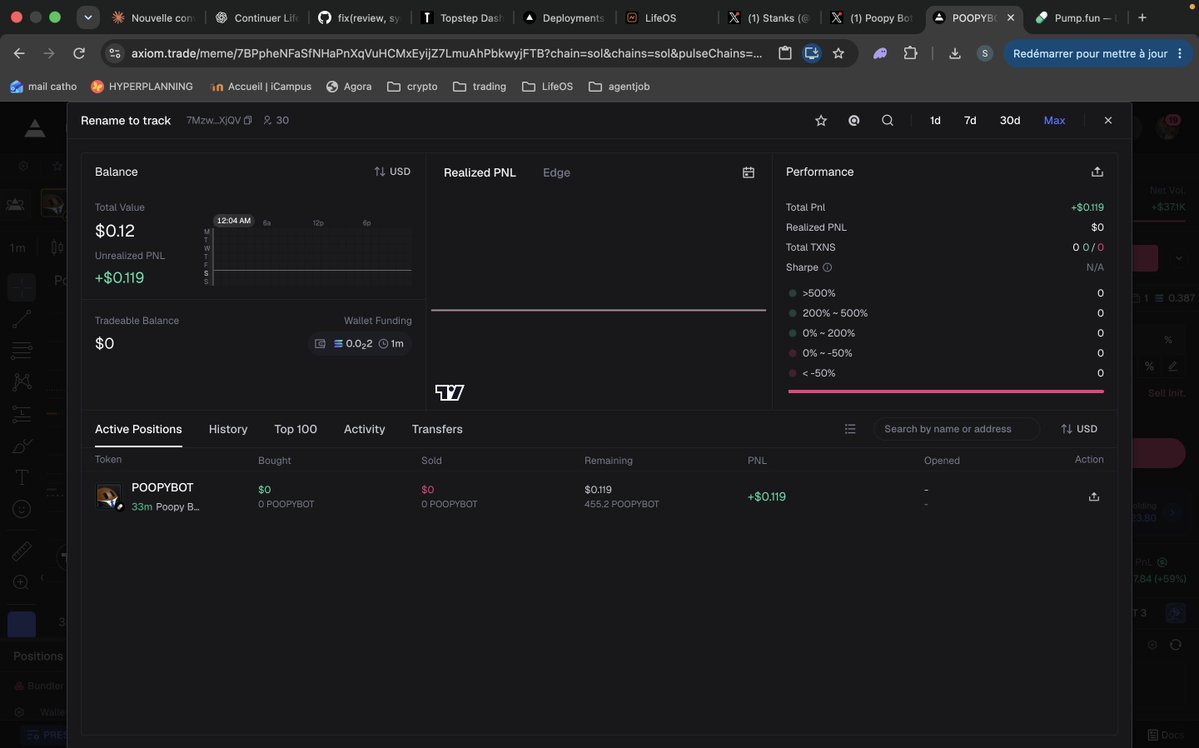Open the Realized PNL calendar icon
1199x748 pixels.
click(x=748, y=173)
